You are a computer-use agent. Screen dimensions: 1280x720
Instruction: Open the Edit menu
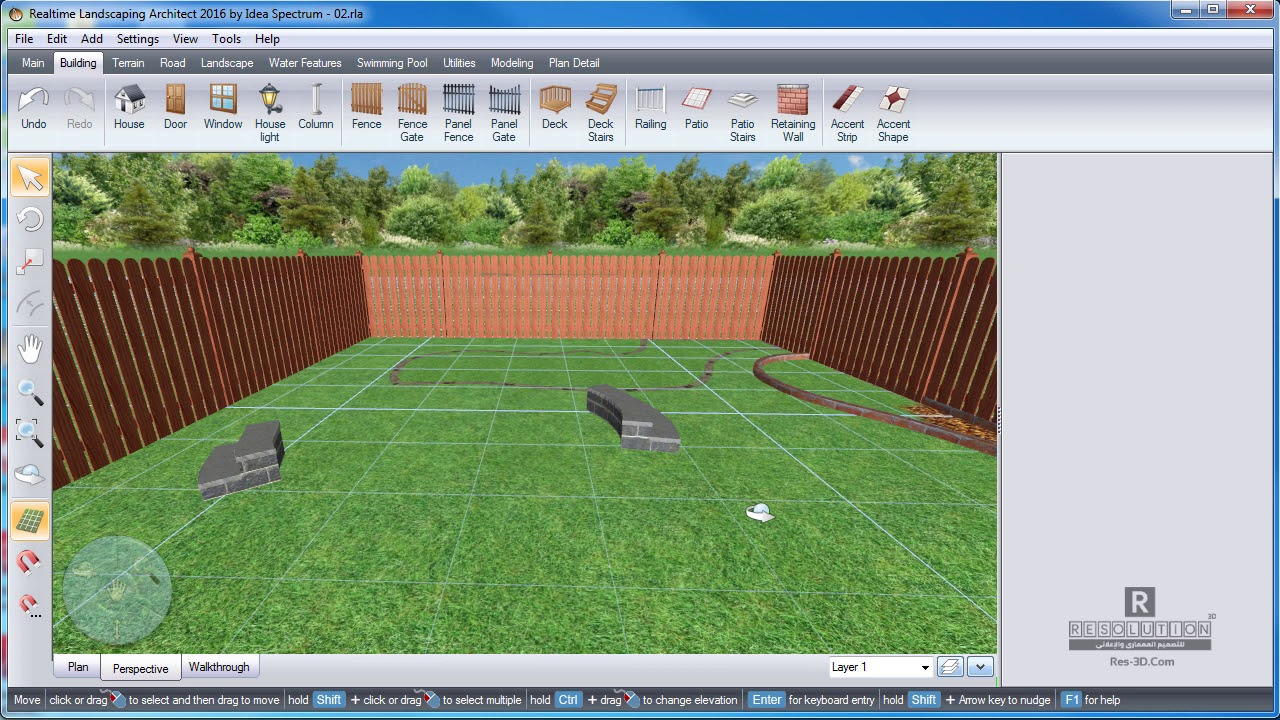pyautogui.click(x=57, y=39)
